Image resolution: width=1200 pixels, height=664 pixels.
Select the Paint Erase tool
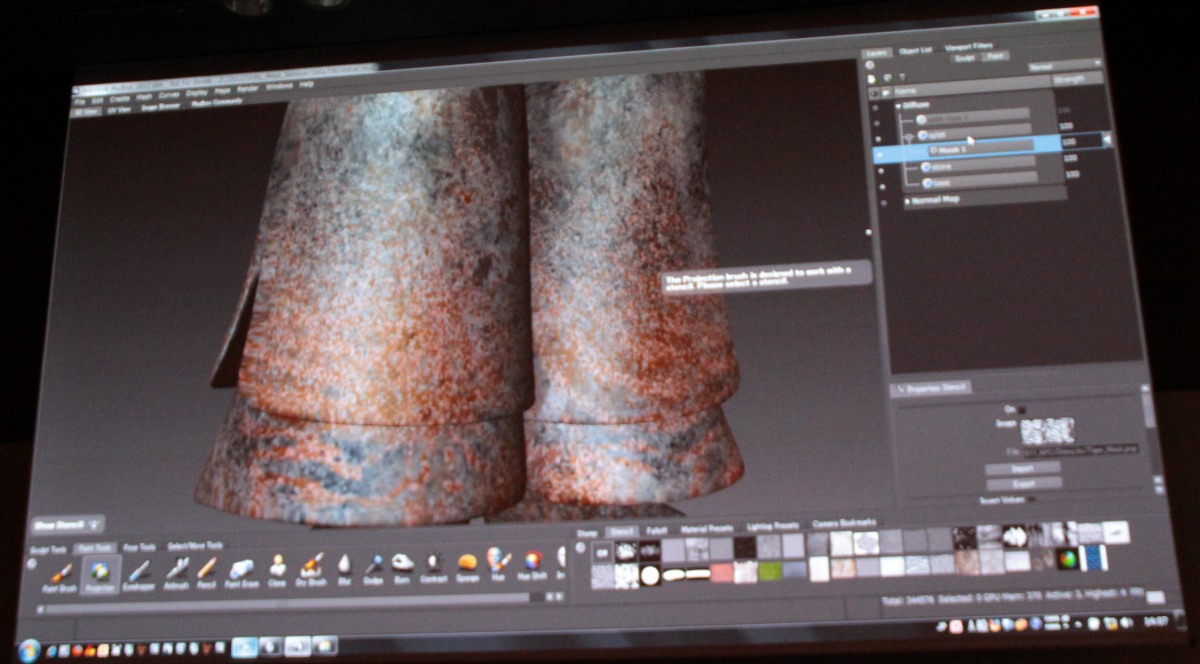click(242, 572)
